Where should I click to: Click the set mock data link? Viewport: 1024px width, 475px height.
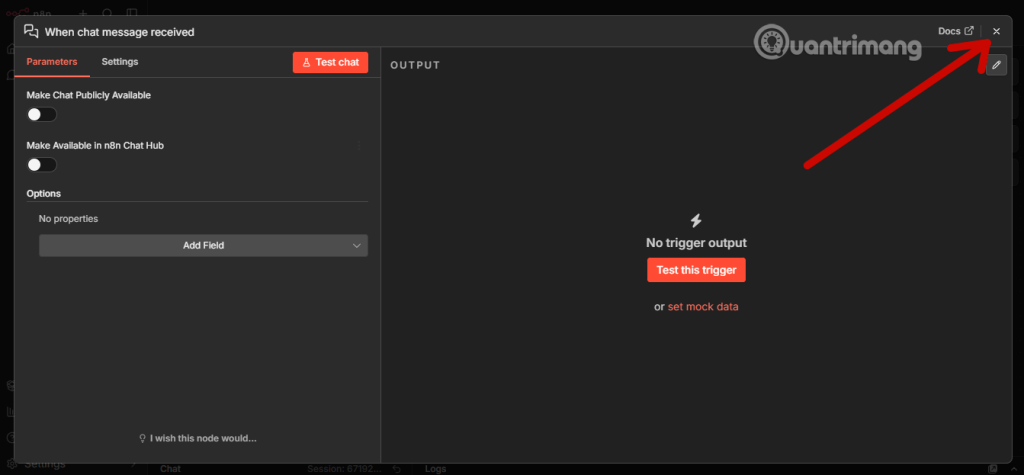[703, 306]
